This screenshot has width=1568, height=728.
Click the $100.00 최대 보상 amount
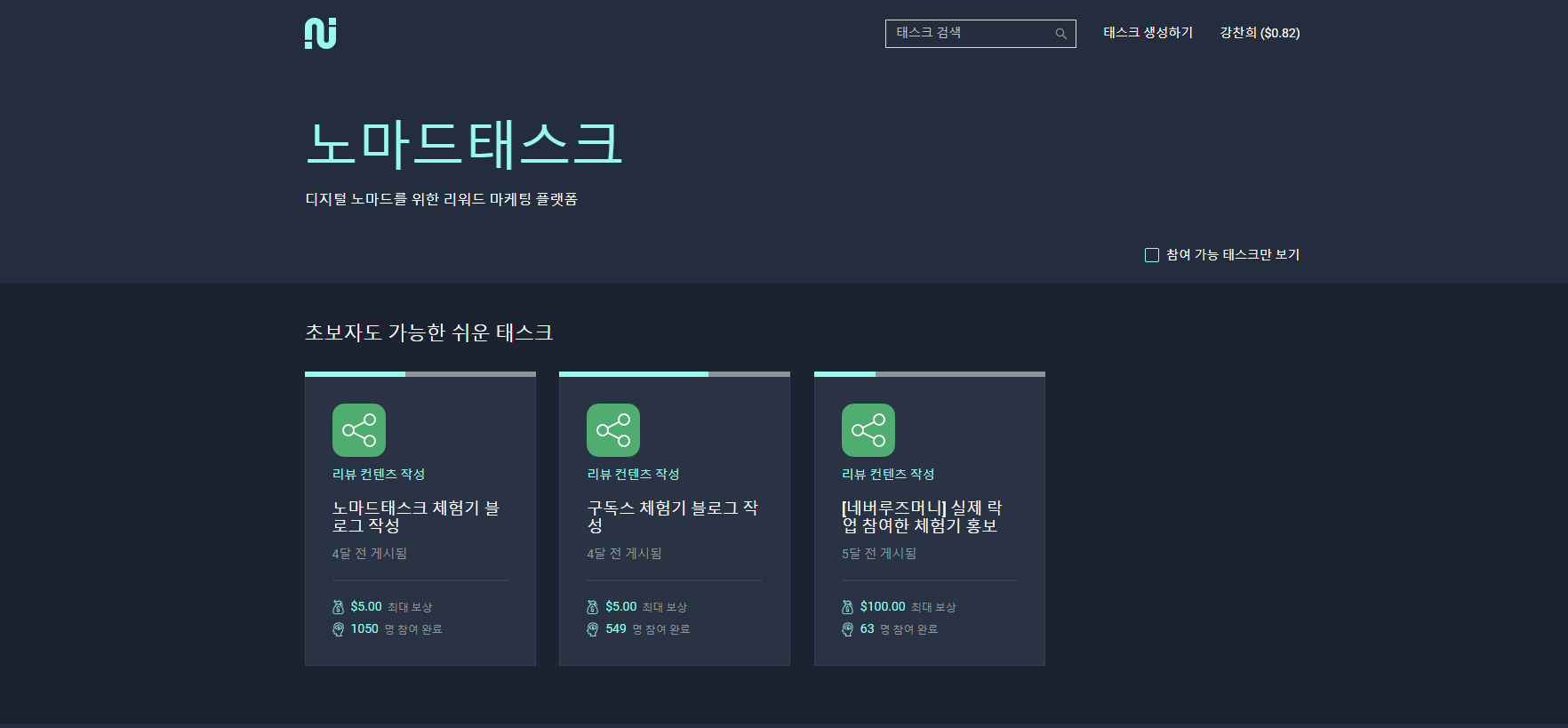(x=883, y=607)
